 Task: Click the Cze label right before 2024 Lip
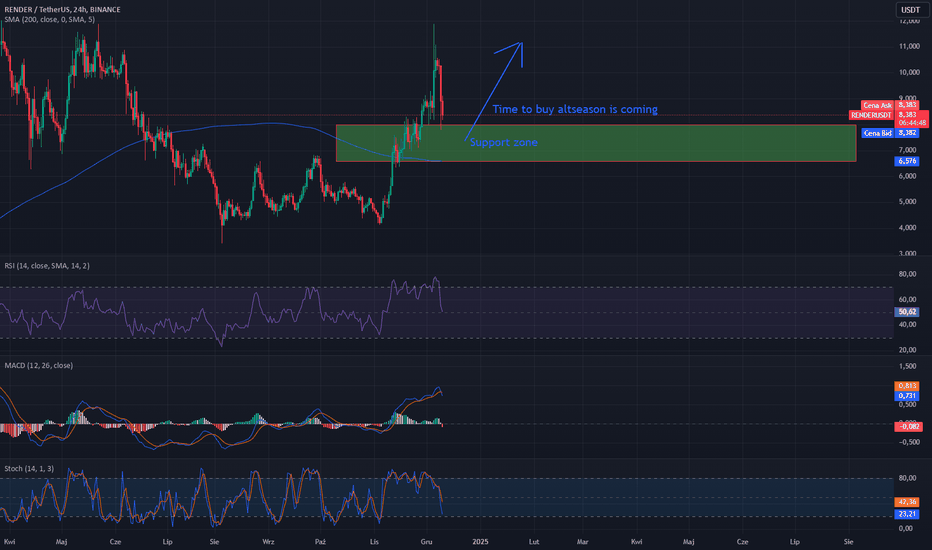point(115,542)
